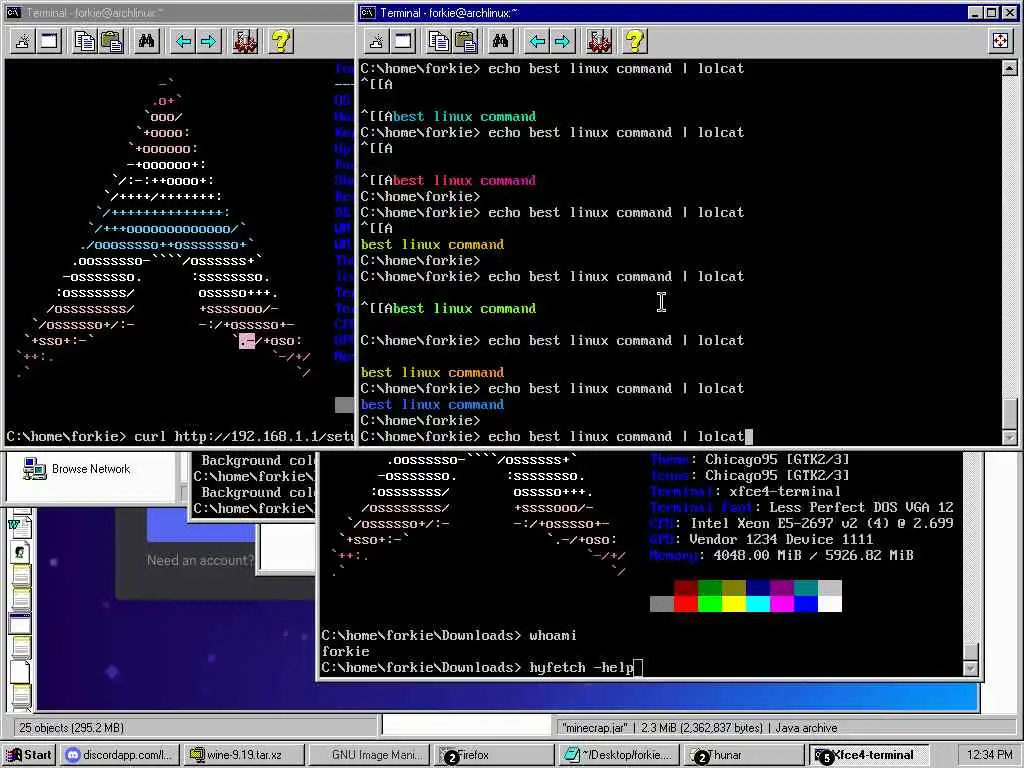This screenshot has width=1024, height=768.
Task: Go to previous tab arrow, active terminal
Action: click(537, 42)
